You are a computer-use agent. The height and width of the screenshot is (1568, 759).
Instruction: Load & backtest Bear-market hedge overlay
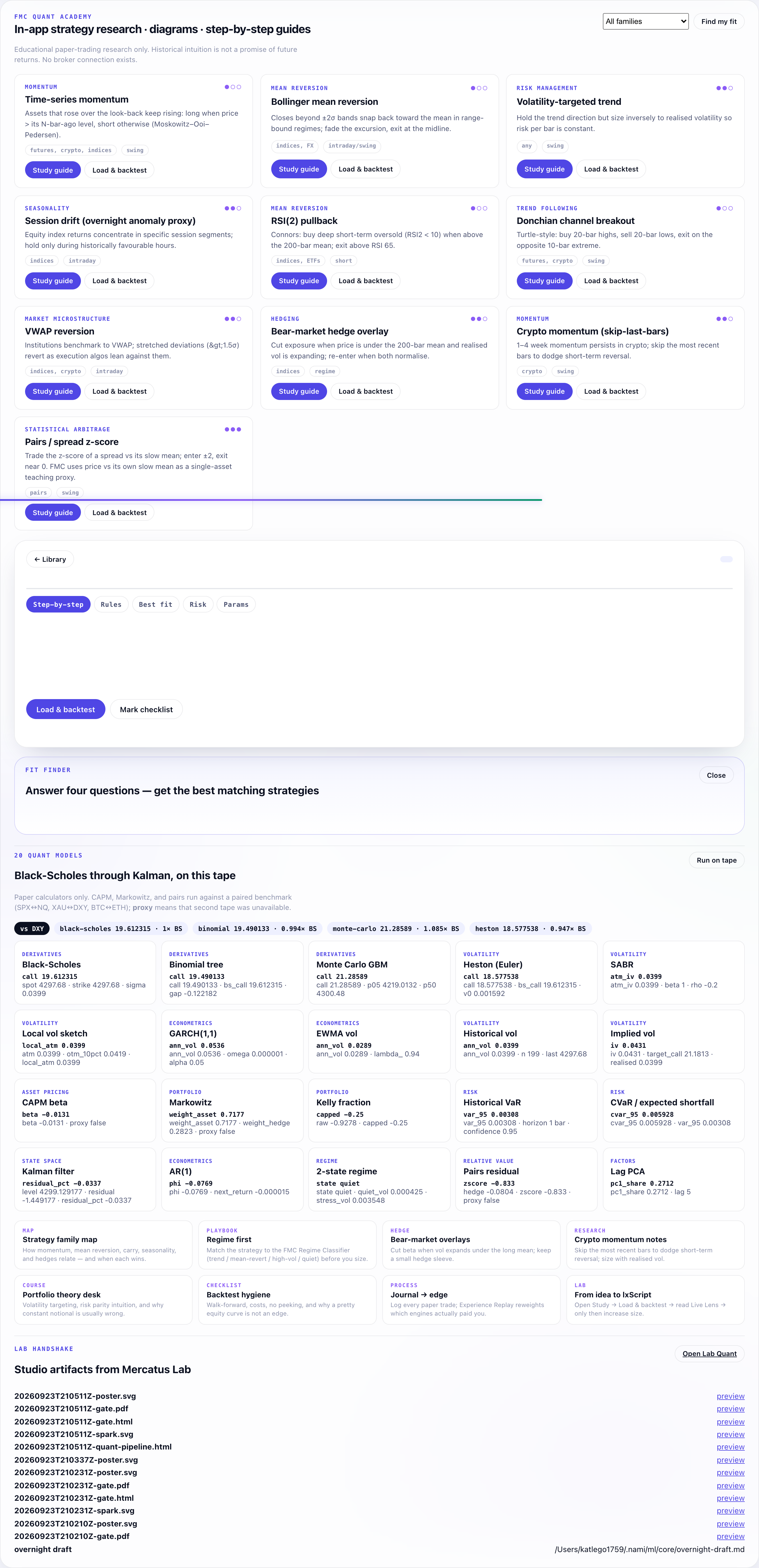pos(365,391)
